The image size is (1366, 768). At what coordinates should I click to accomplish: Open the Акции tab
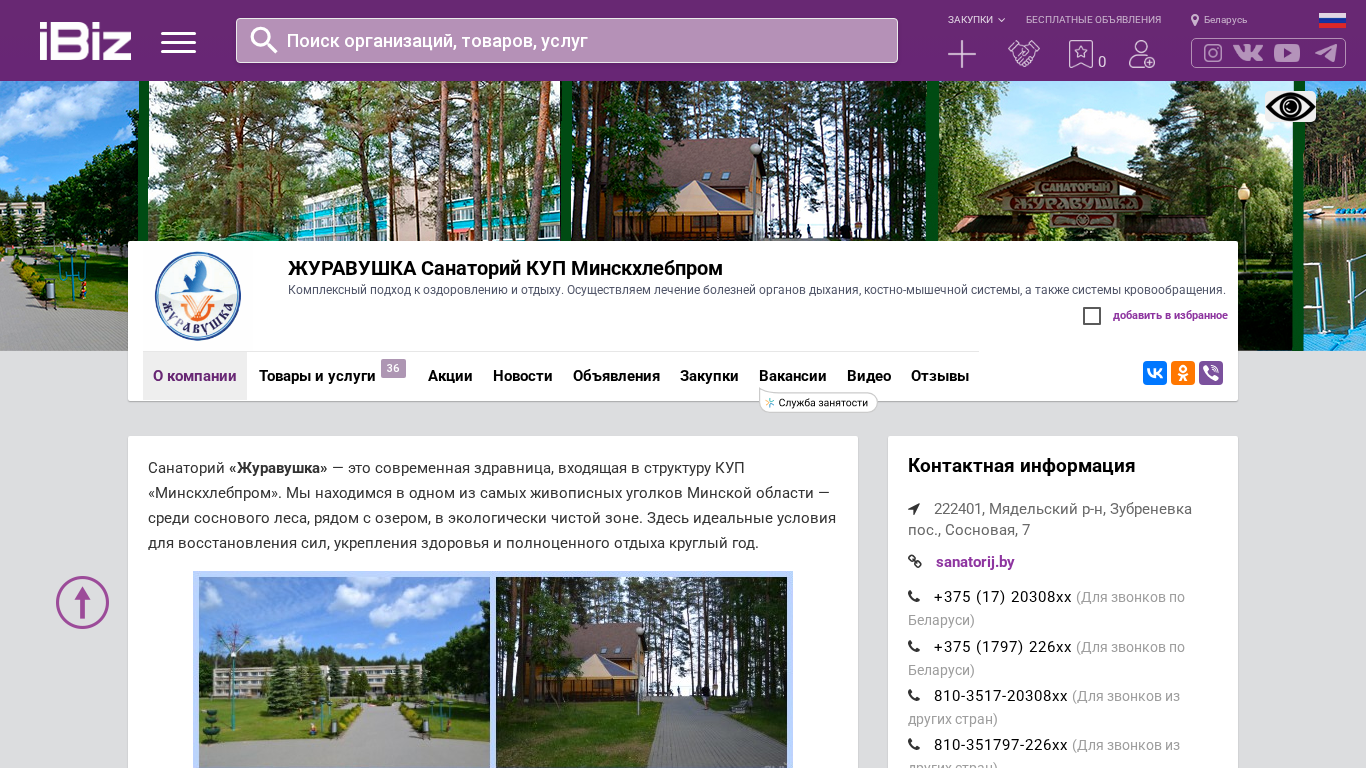click(x=450, y=376)
